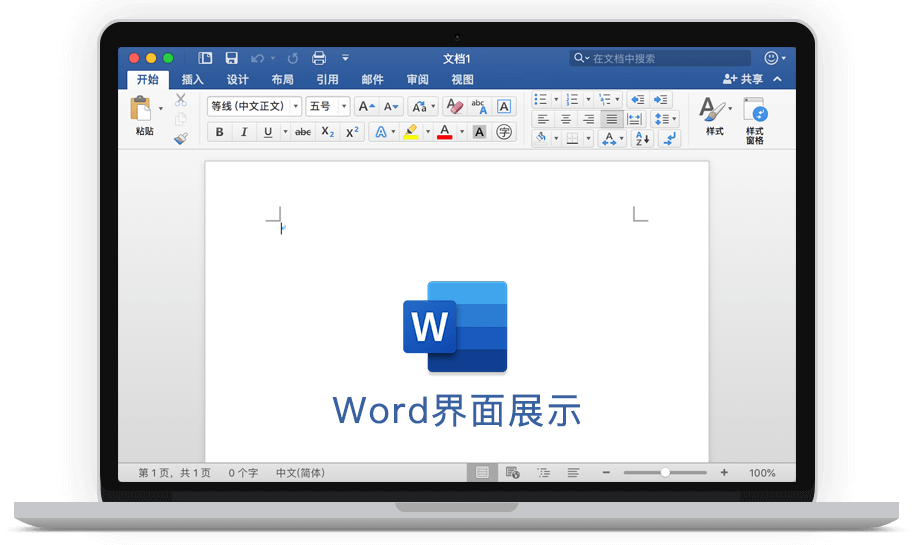
Task: Click the Save floppy disk icon
Action: [231, 58]
